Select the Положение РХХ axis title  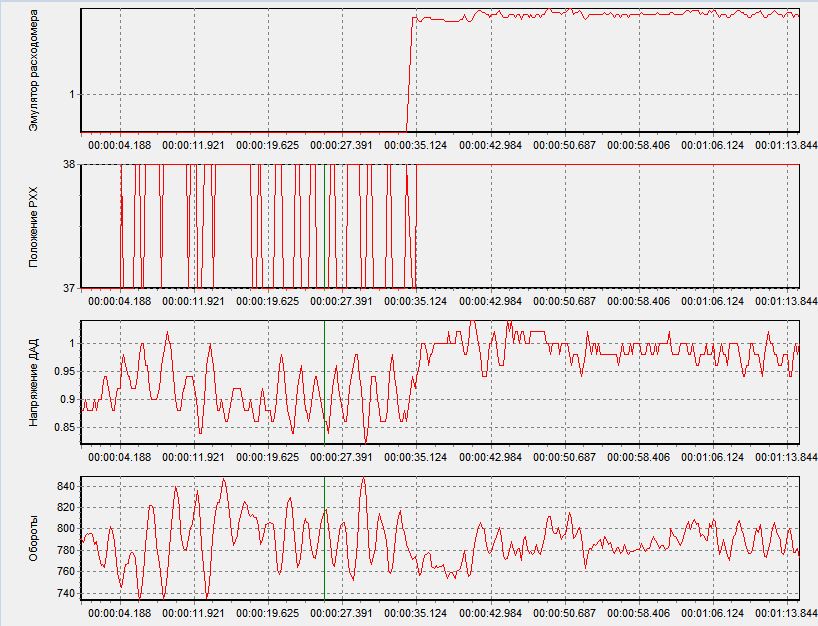tap(33, 227)
